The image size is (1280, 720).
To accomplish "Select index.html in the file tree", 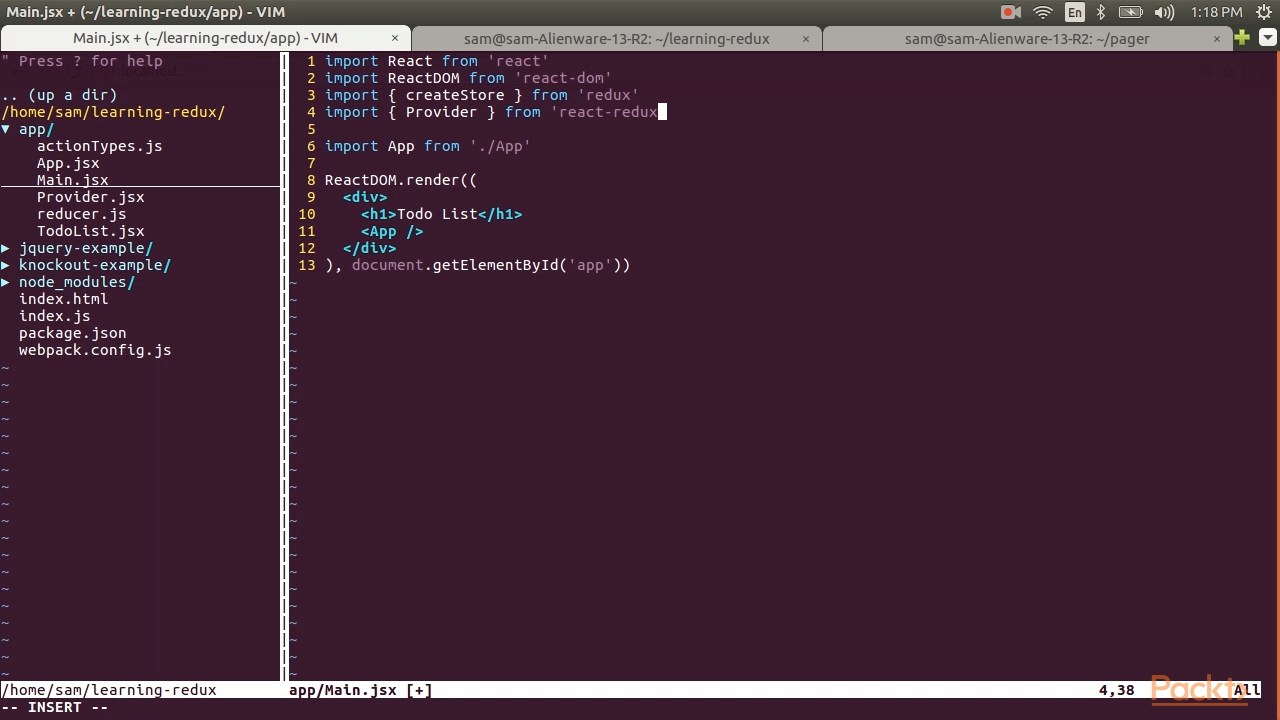I will point(63,299).
